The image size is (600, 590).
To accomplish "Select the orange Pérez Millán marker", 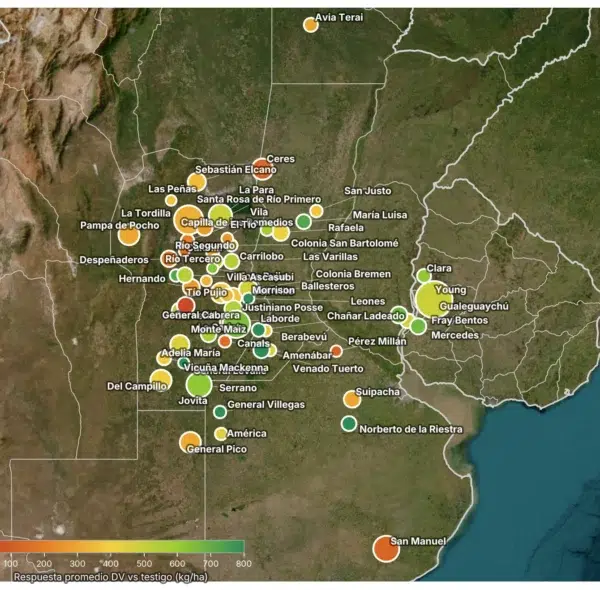I will 336,351.
